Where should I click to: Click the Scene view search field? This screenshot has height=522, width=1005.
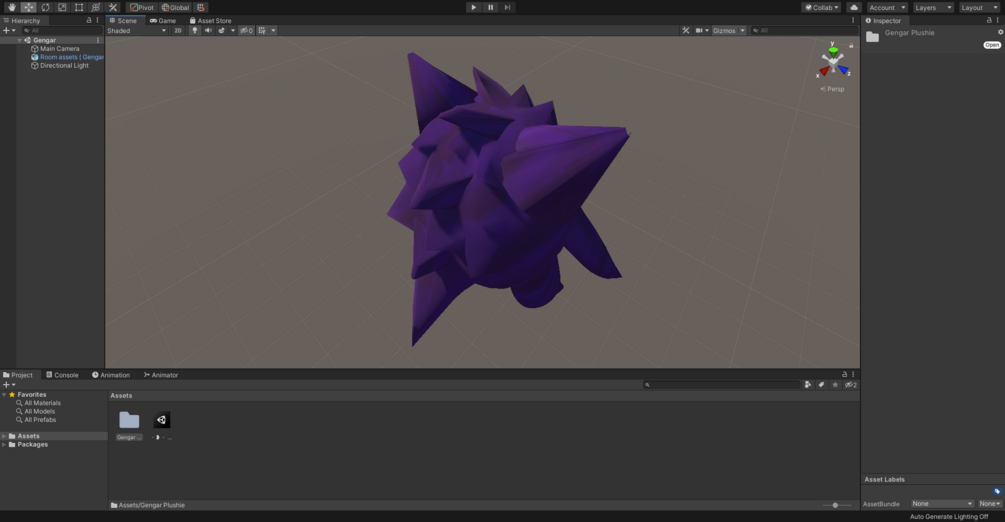802,30
